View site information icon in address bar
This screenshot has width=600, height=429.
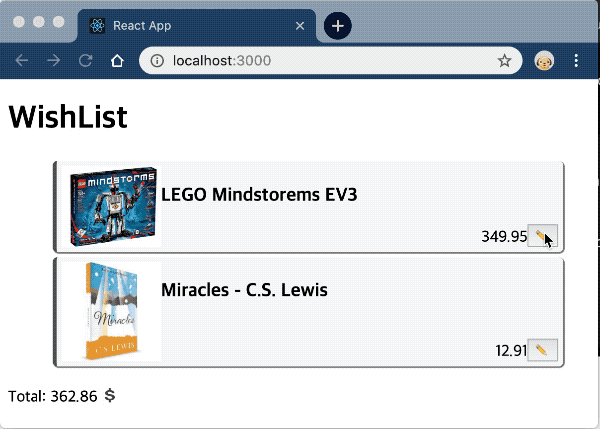tap(157, 61)
